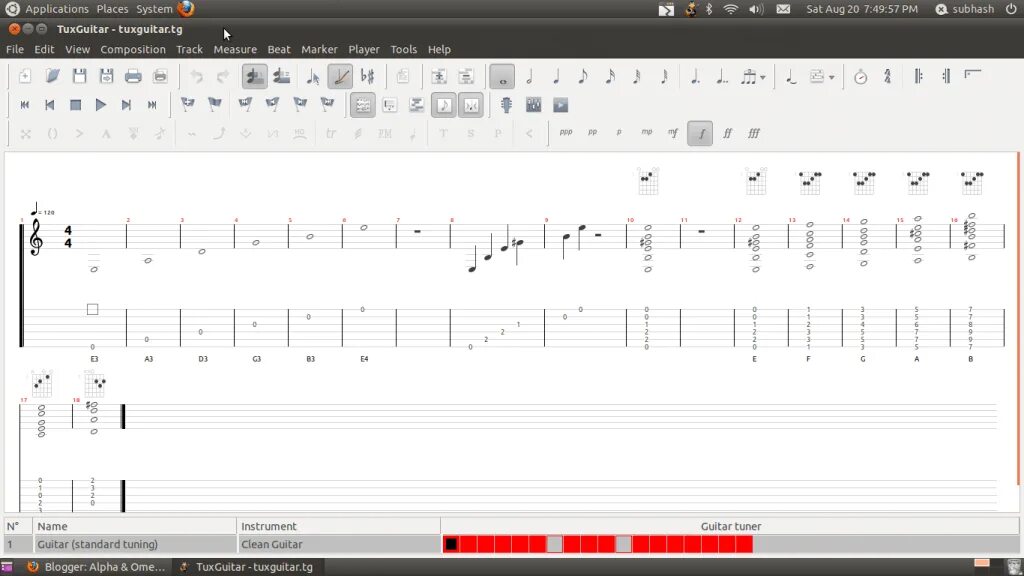The width and height of the screenshot is (1024, 576).
Task: Insert a tied note
Action: click(791, 76)
